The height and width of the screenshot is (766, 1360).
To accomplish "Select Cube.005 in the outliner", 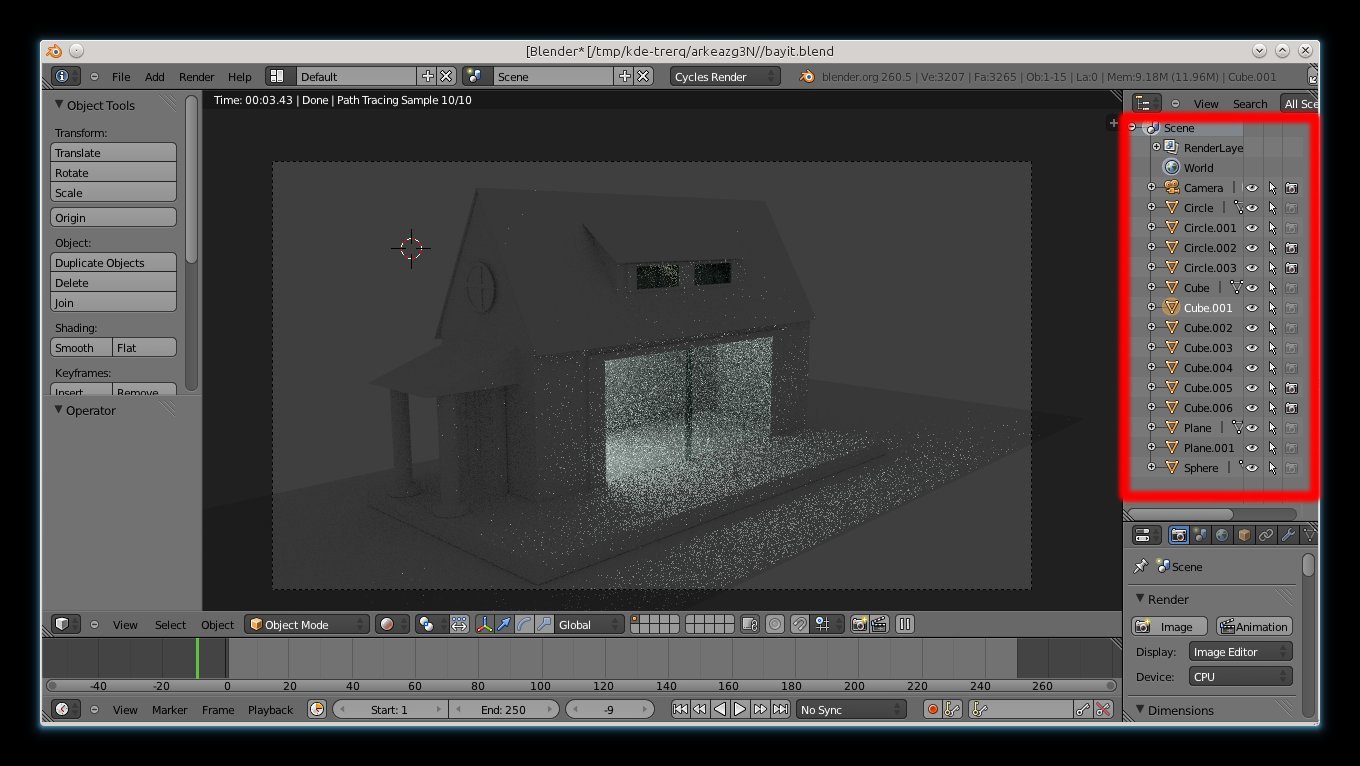I will (1207, 388).
